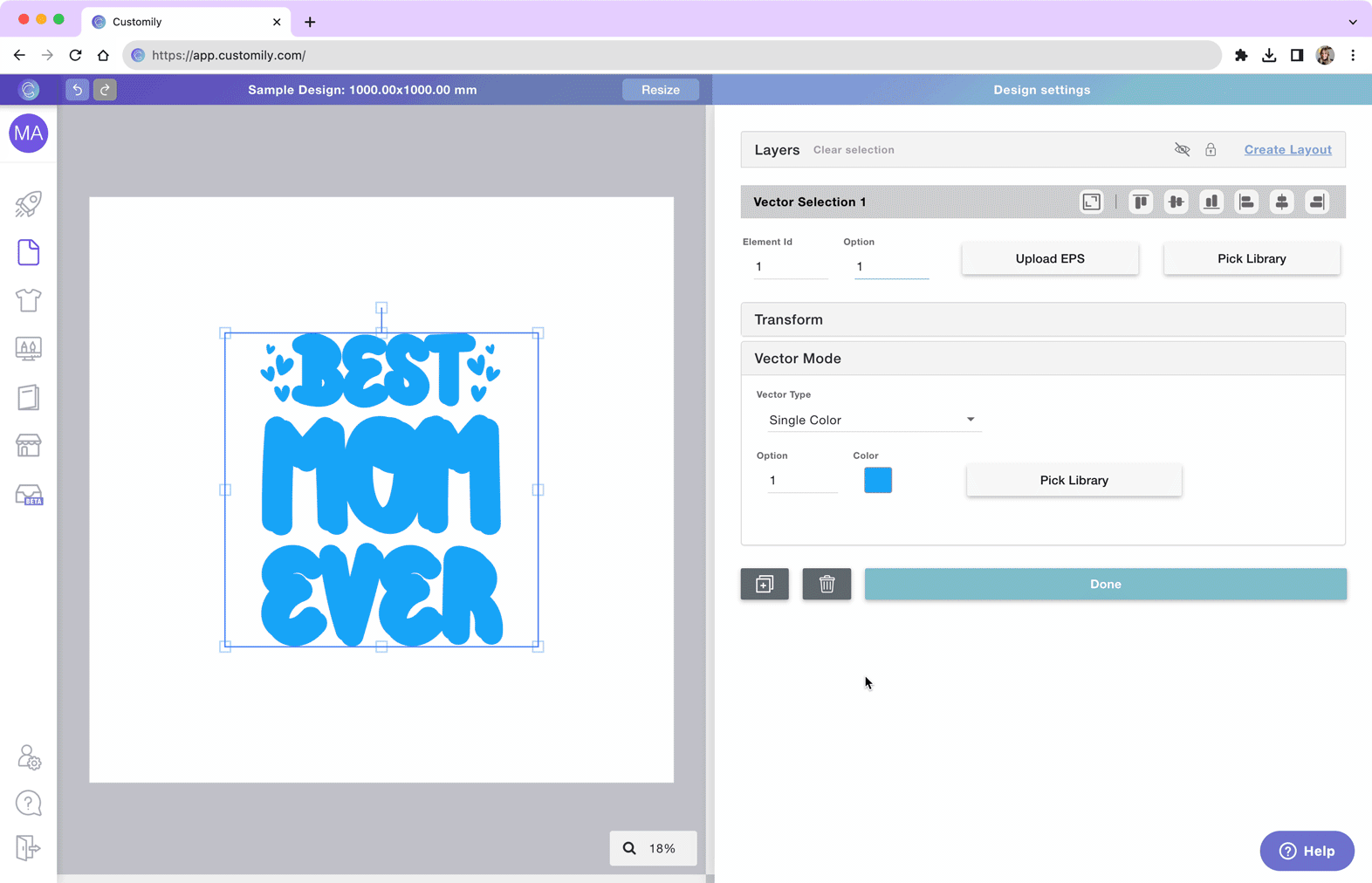Click the Element Id input field
The image size is (1372, 883).
click(791, 267)
